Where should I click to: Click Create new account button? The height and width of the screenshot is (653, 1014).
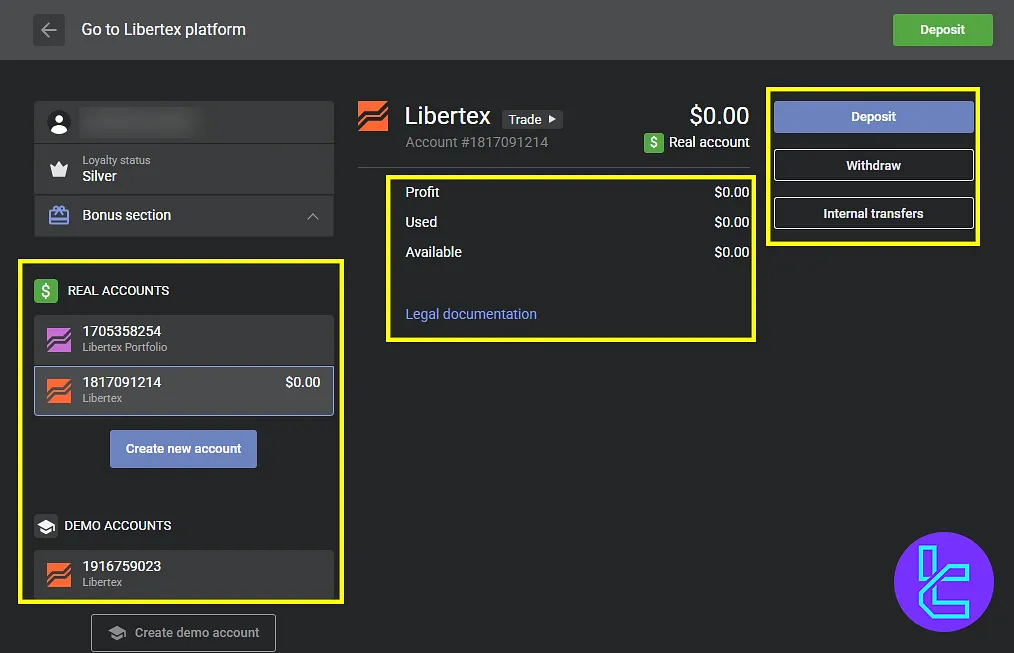point(184,449)
